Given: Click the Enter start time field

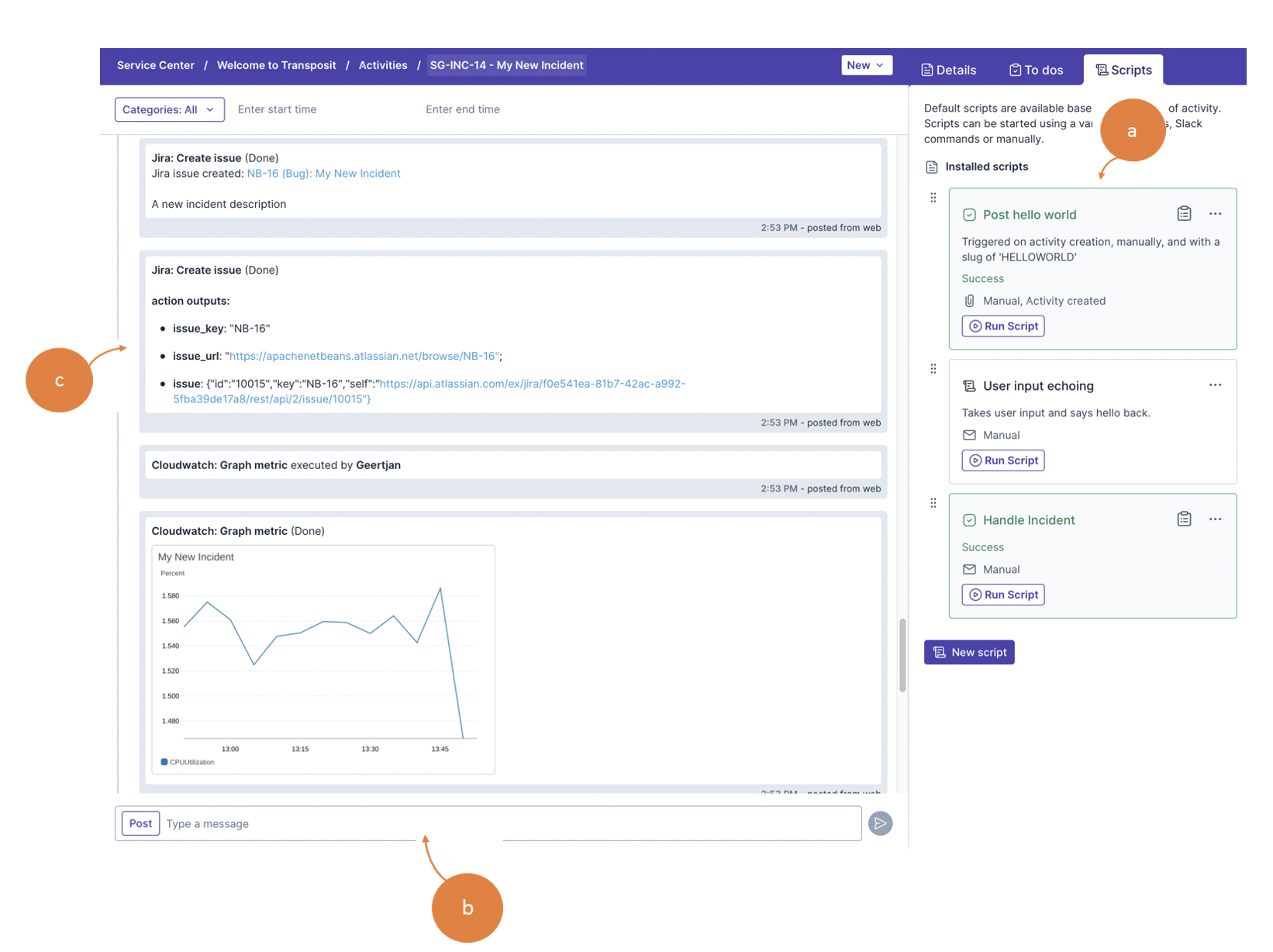Looking at the screenshot, I should [x=277, y=109].
